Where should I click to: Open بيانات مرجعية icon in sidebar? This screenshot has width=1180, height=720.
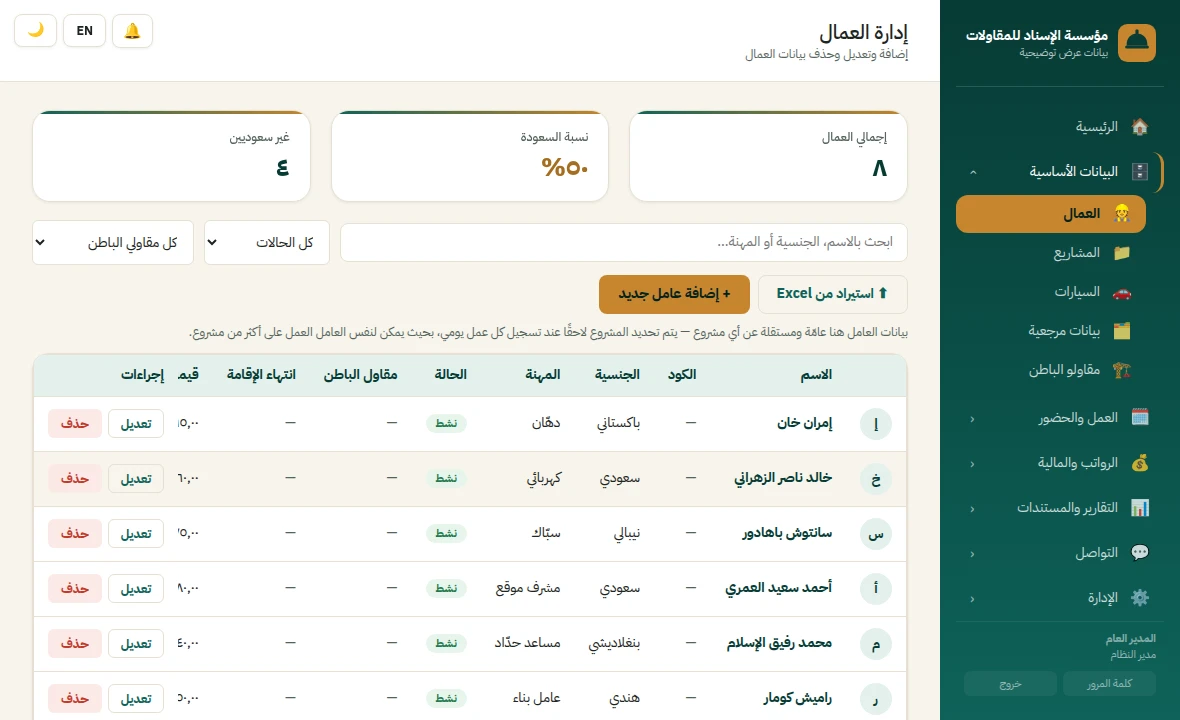[x=1121, y=331]
